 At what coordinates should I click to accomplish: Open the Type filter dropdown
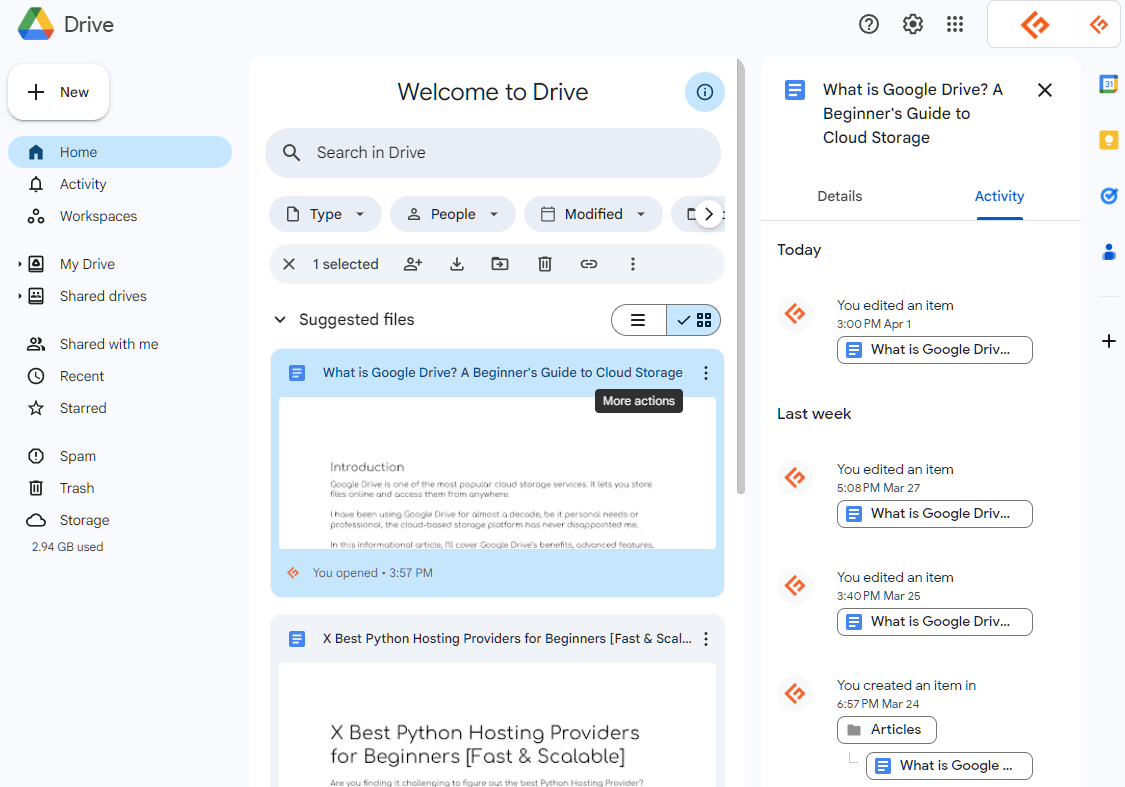[x=325, y=214]
